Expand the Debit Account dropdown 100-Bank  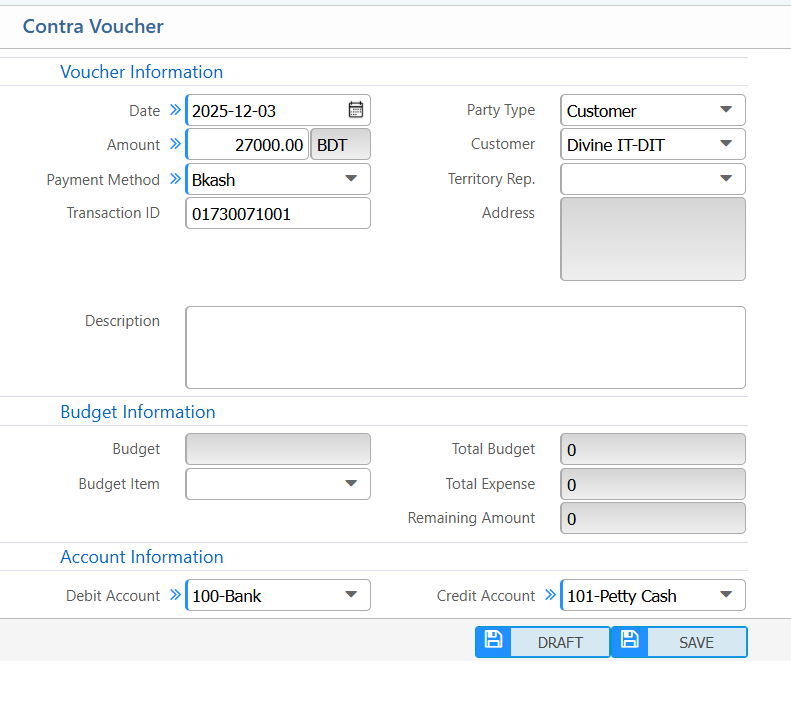pyautogui.click(x=278, y=595)
